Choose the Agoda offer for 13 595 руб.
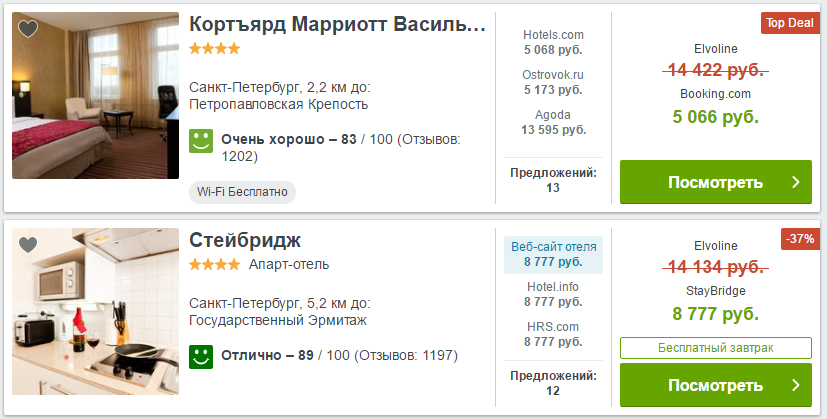Image resolution: width=827 pixels, height=419 pixels. (553, 122)
